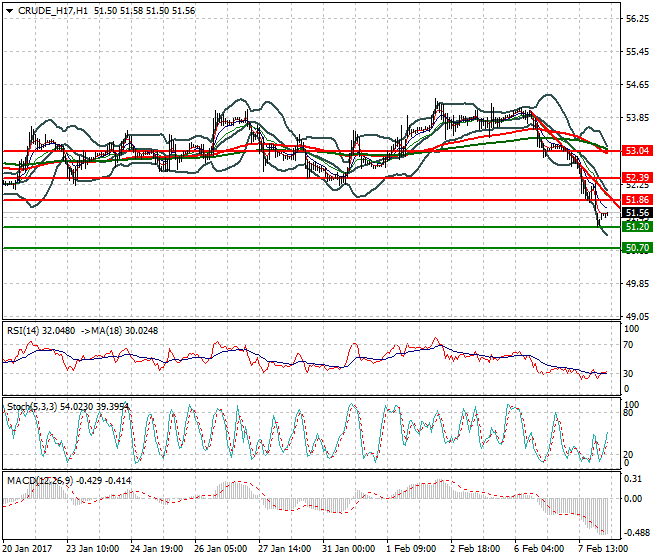Click the green 50.70 support label
Viewport: 660px width, 560px height.
pos(637,247)
